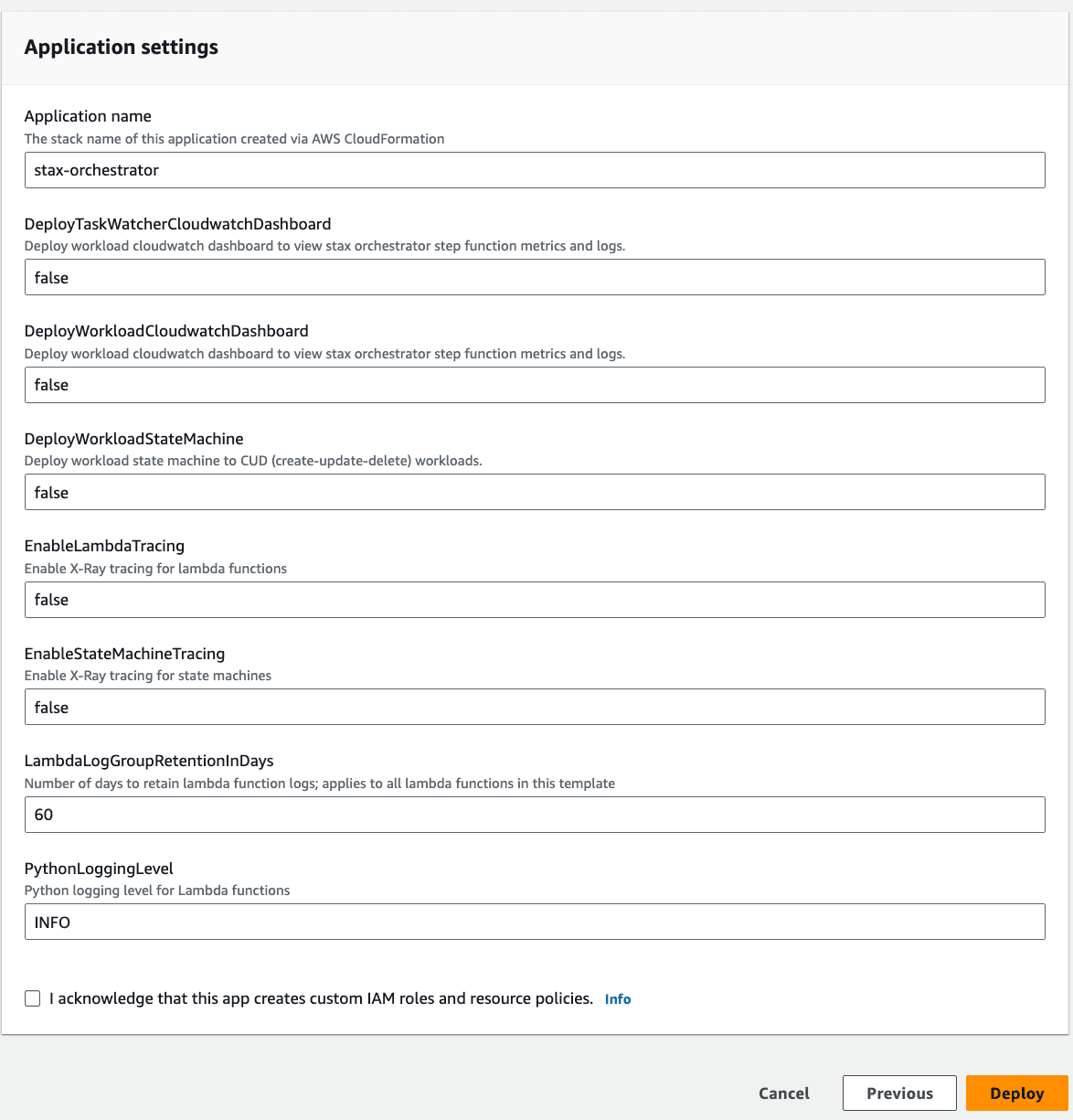Click the orange Deploy button

(x=1017, y=1093)
